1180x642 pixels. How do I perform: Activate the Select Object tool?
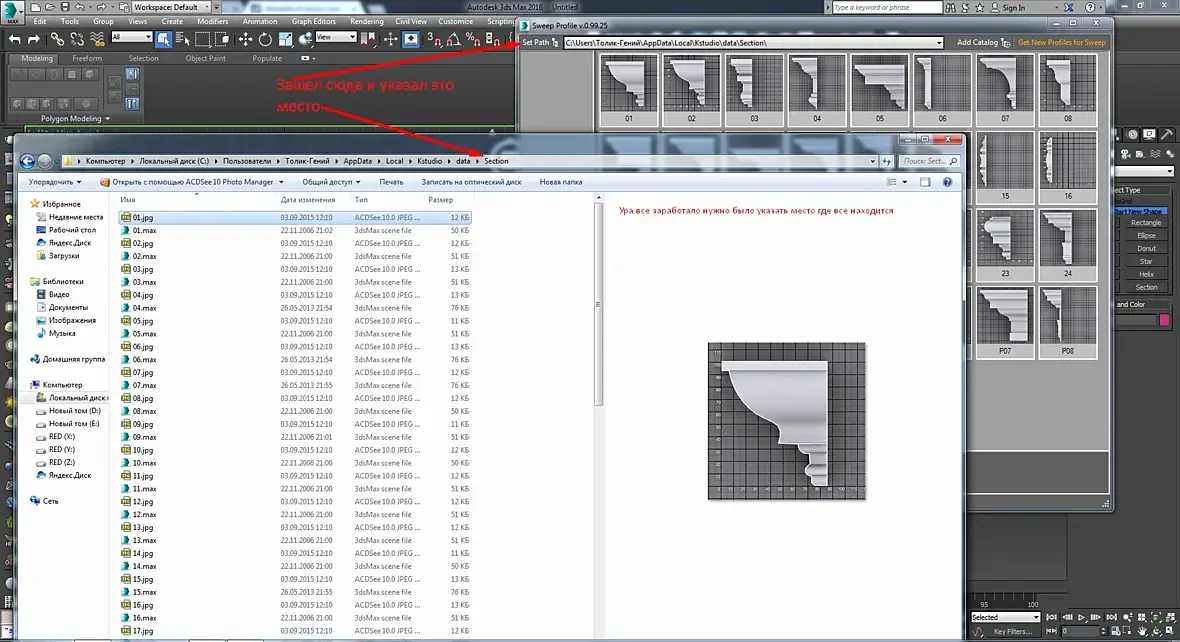(x=163, y=39)
